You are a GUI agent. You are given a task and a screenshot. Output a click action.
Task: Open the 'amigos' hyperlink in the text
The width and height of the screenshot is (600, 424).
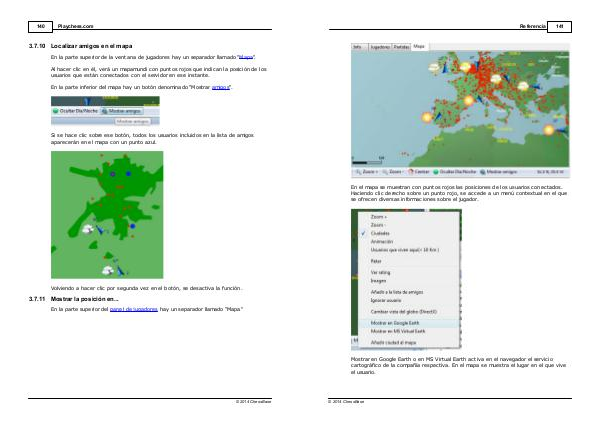pos(221,87)
